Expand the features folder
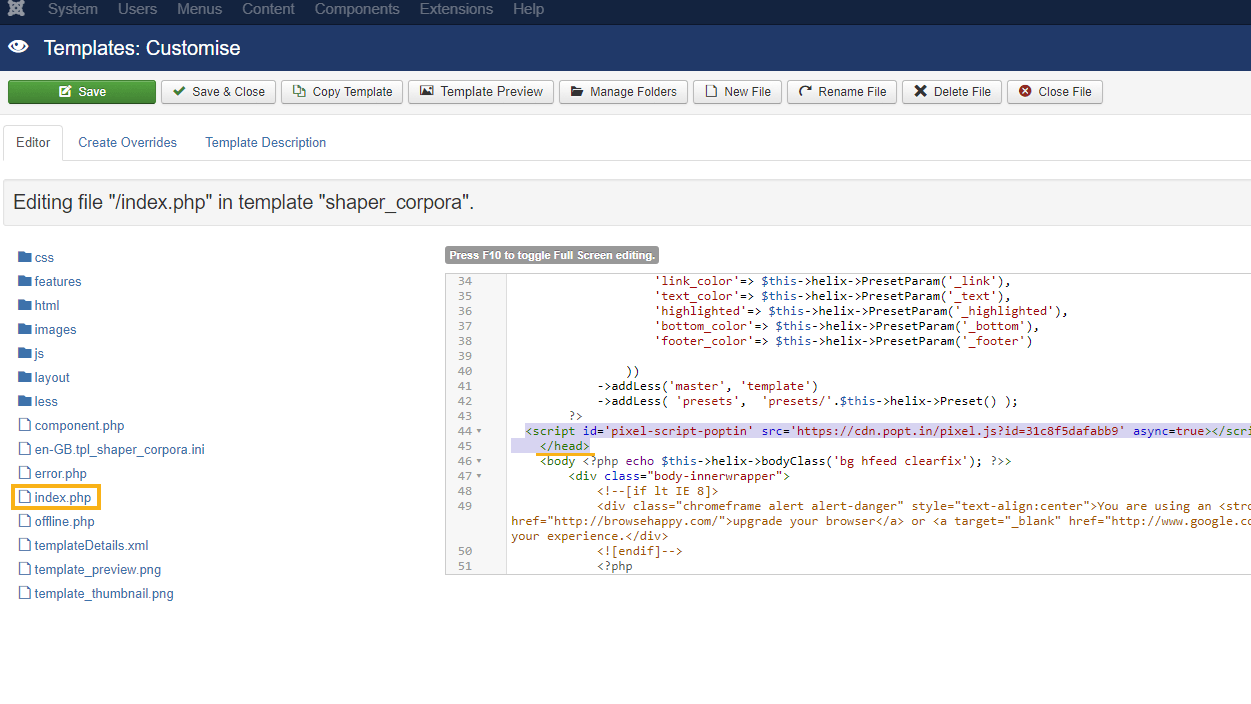This screenshot has height=704, width=1251. (x=58, y=281)
